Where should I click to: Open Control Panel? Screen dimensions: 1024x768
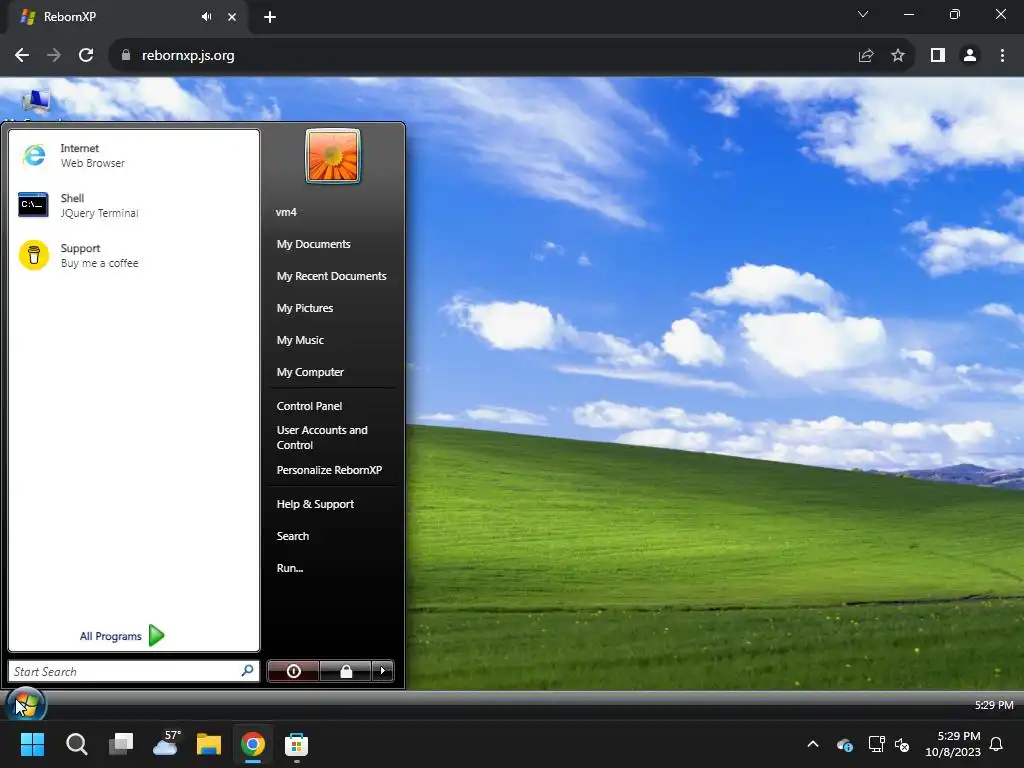[310, 406]
